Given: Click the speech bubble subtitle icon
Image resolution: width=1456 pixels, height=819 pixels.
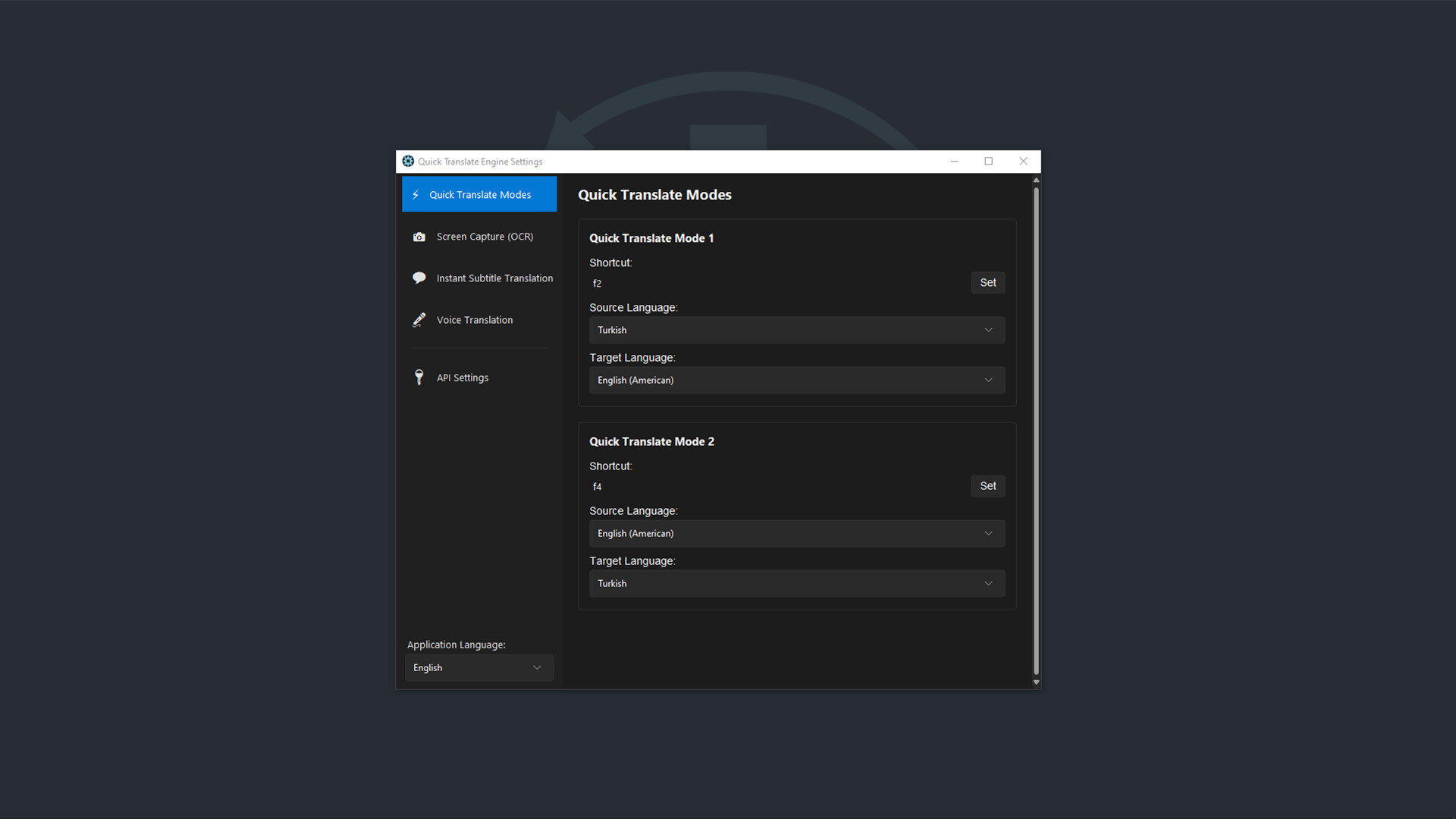Looking at the screenshot, I should [x=419, y=278].
